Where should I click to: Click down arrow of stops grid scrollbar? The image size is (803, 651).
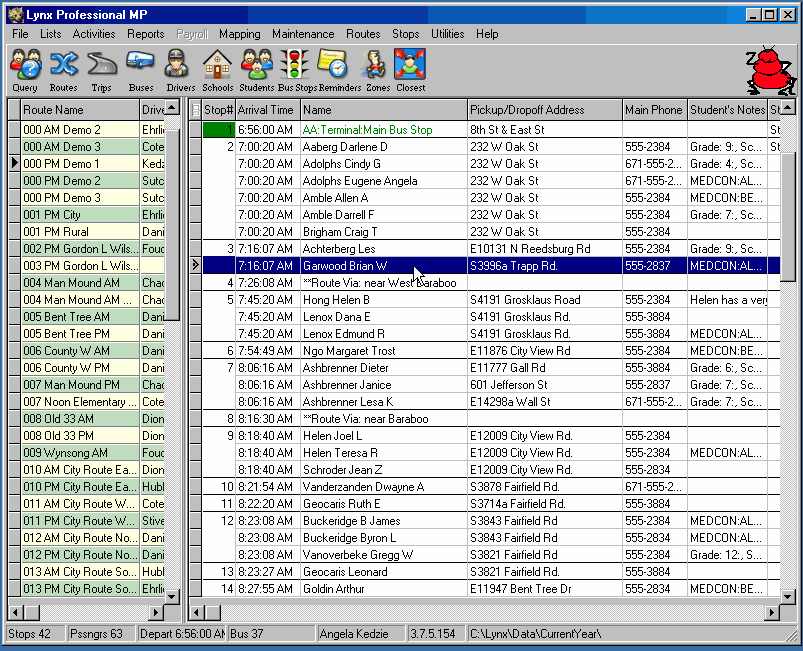pos(788,596)
